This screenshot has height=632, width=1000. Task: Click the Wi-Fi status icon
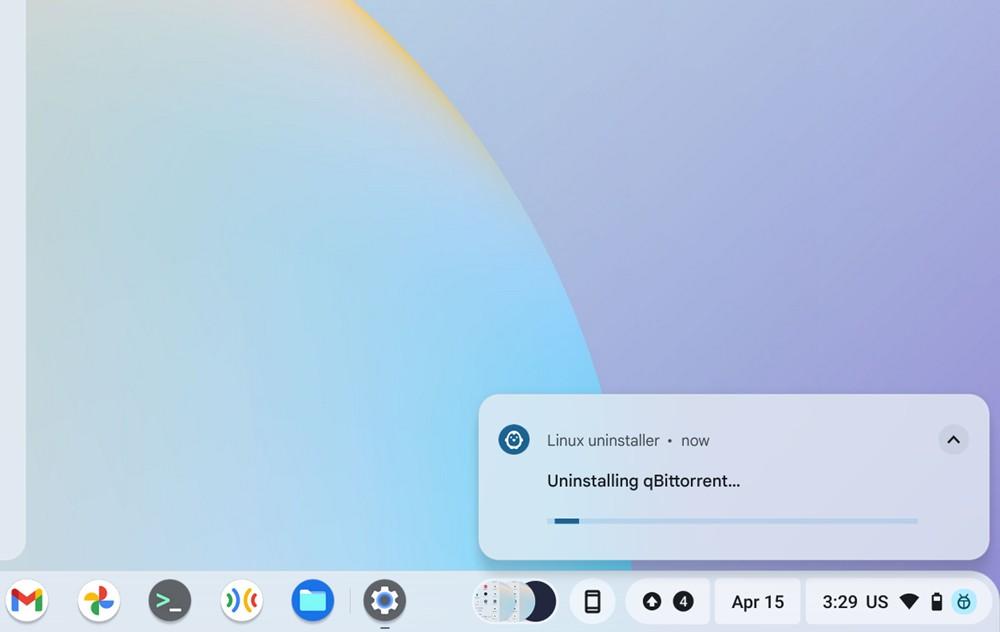click(x=909, y=601)
